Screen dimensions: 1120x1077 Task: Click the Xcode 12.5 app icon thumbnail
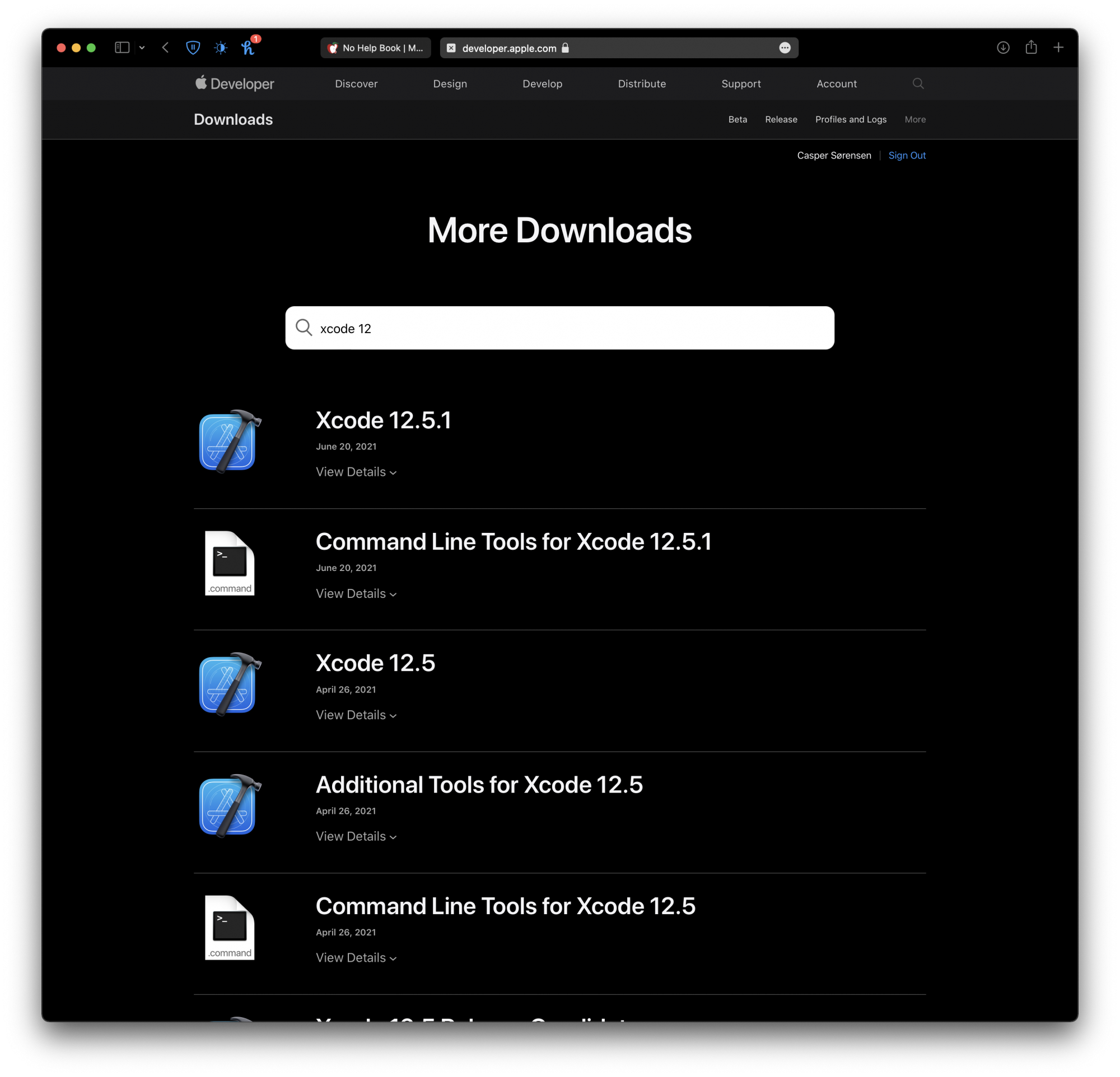click(229, 683)
